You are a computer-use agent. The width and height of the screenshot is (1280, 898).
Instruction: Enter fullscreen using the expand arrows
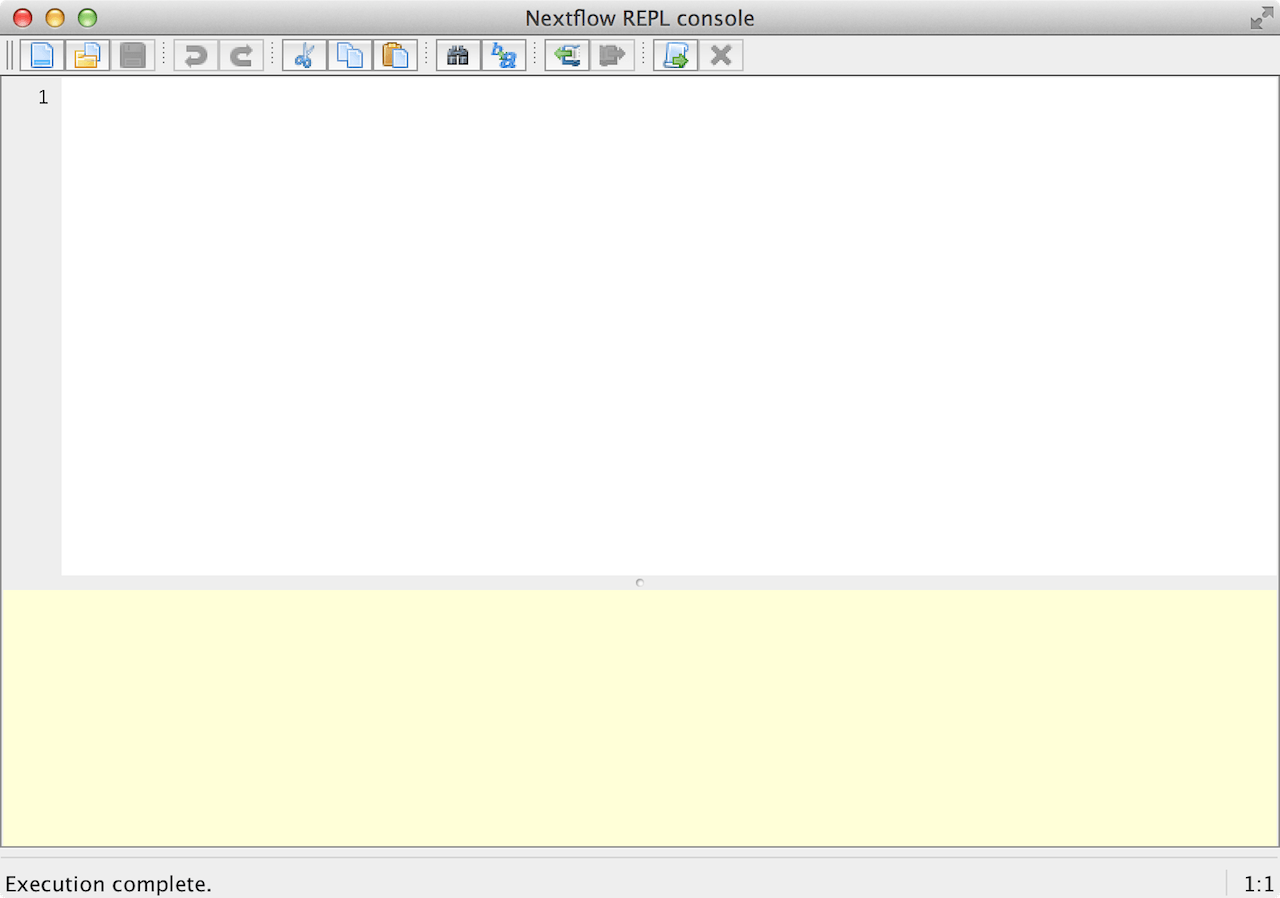coord(1262,17)
